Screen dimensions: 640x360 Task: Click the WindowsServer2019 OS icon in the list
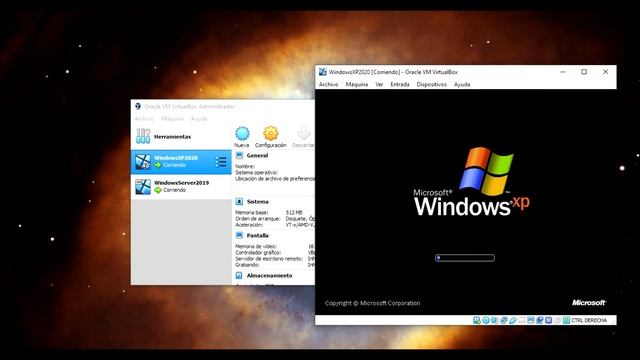[x=143, y=187]
